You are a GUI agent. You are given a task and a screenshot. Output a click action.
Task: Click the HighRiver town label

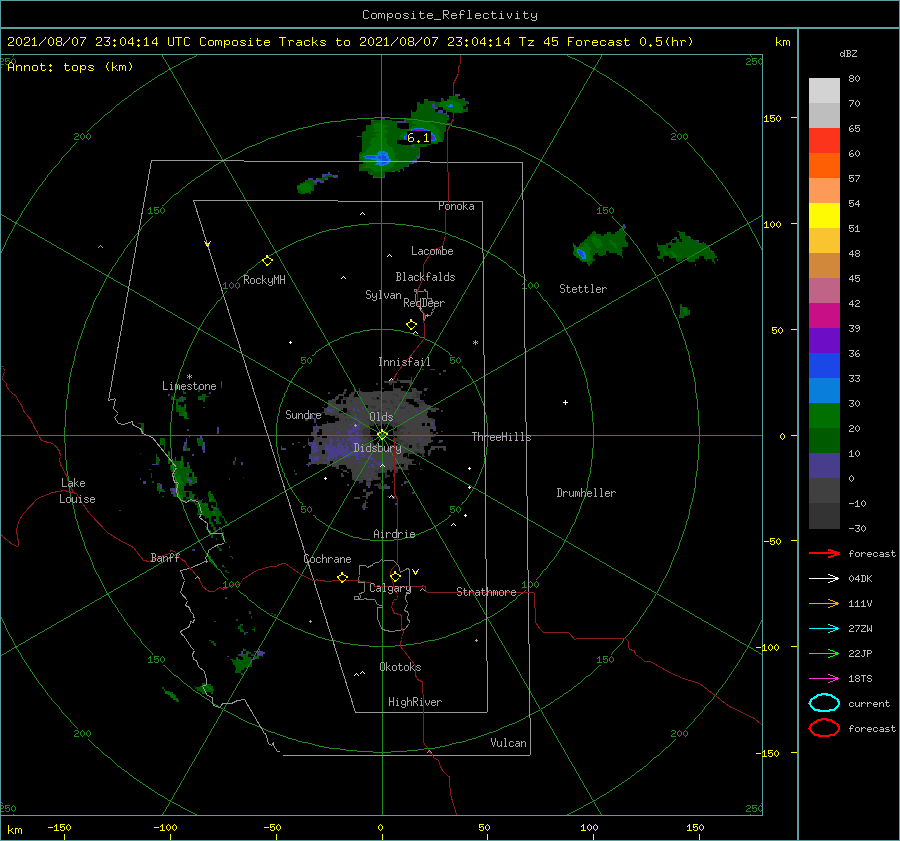point(415,702)
